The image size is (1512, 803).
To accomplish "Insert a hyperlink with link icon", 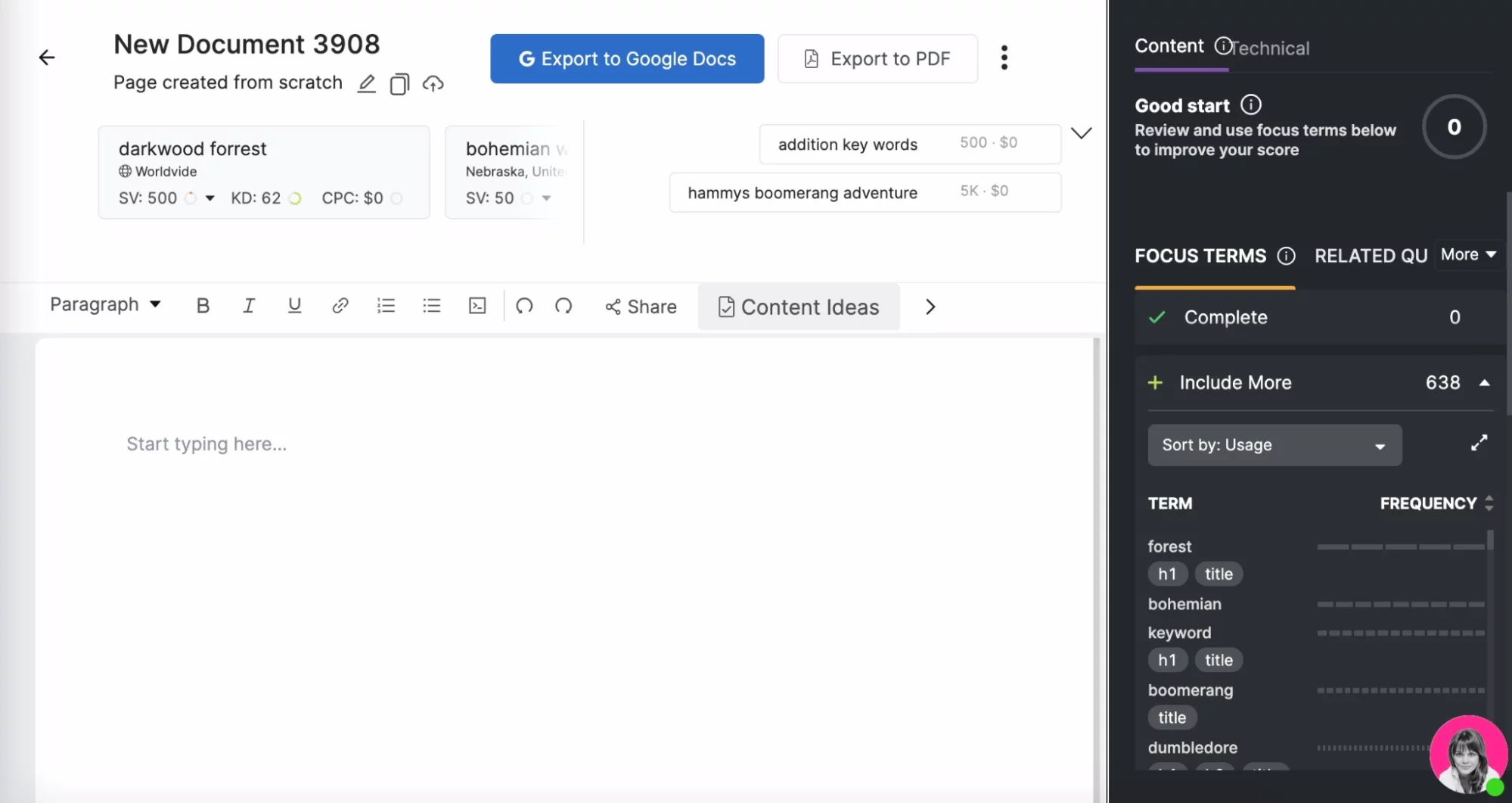I will pyautogui.click(x=340, y=306).
